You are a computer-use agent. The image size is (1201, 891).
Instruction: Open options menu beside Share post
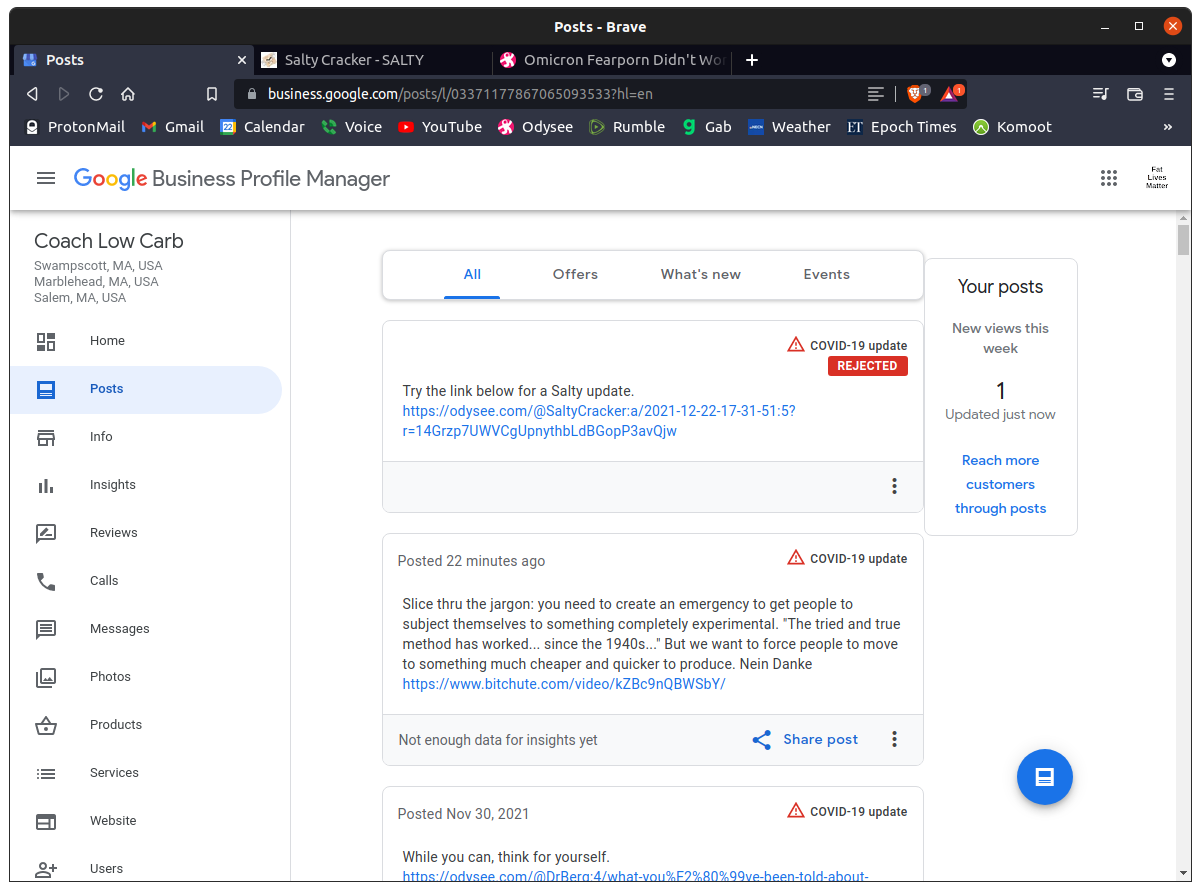point(894,739)
